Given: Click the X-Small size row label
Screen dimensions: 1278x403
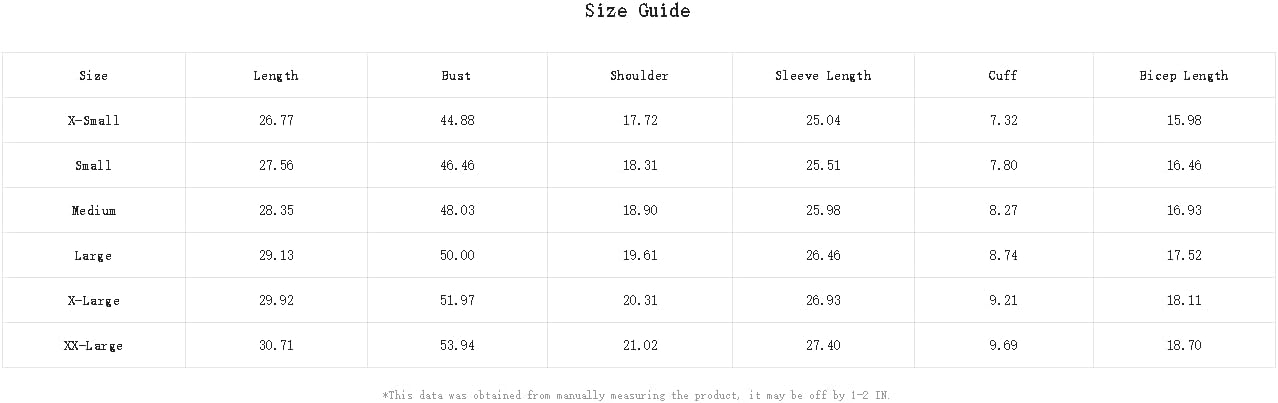Looking at the screenshot, I should point(93,120).
